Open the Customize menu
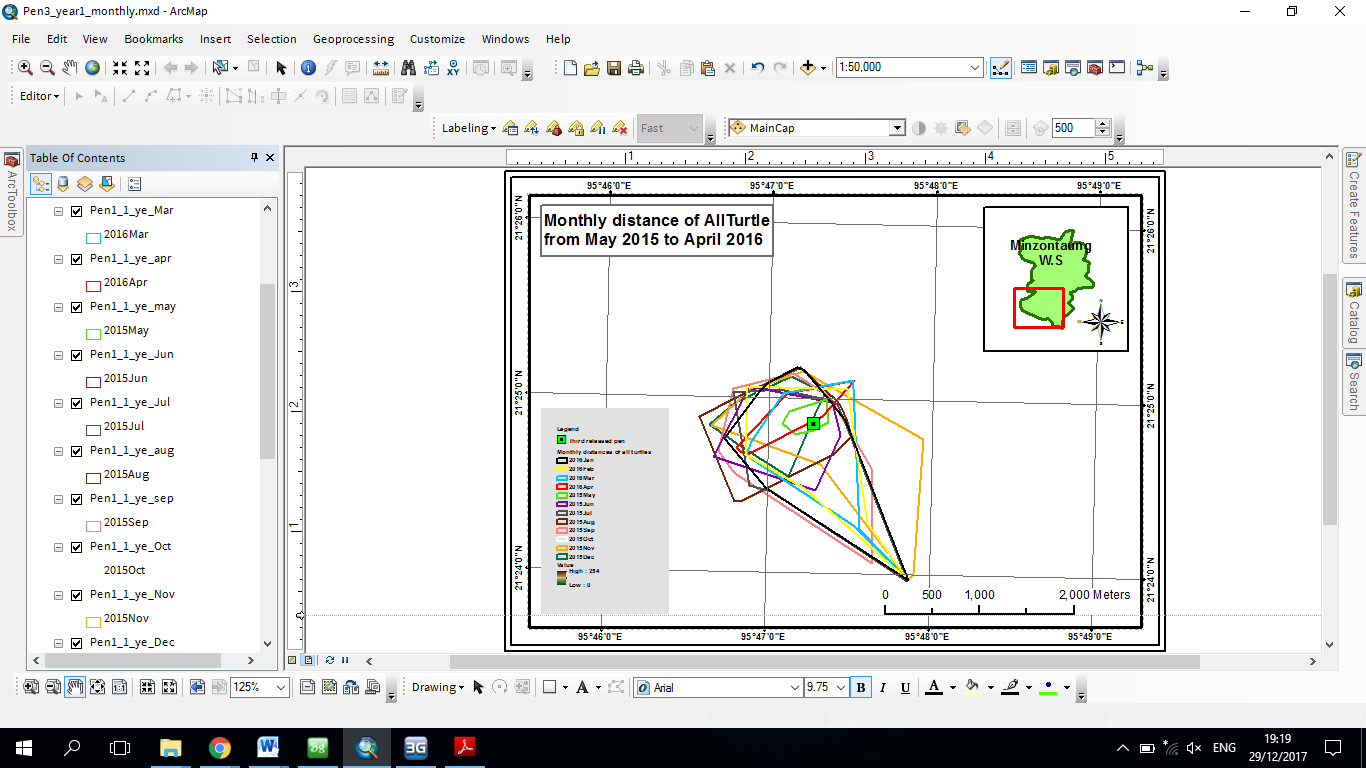The image size is (1366, 768). coord(437,39)
